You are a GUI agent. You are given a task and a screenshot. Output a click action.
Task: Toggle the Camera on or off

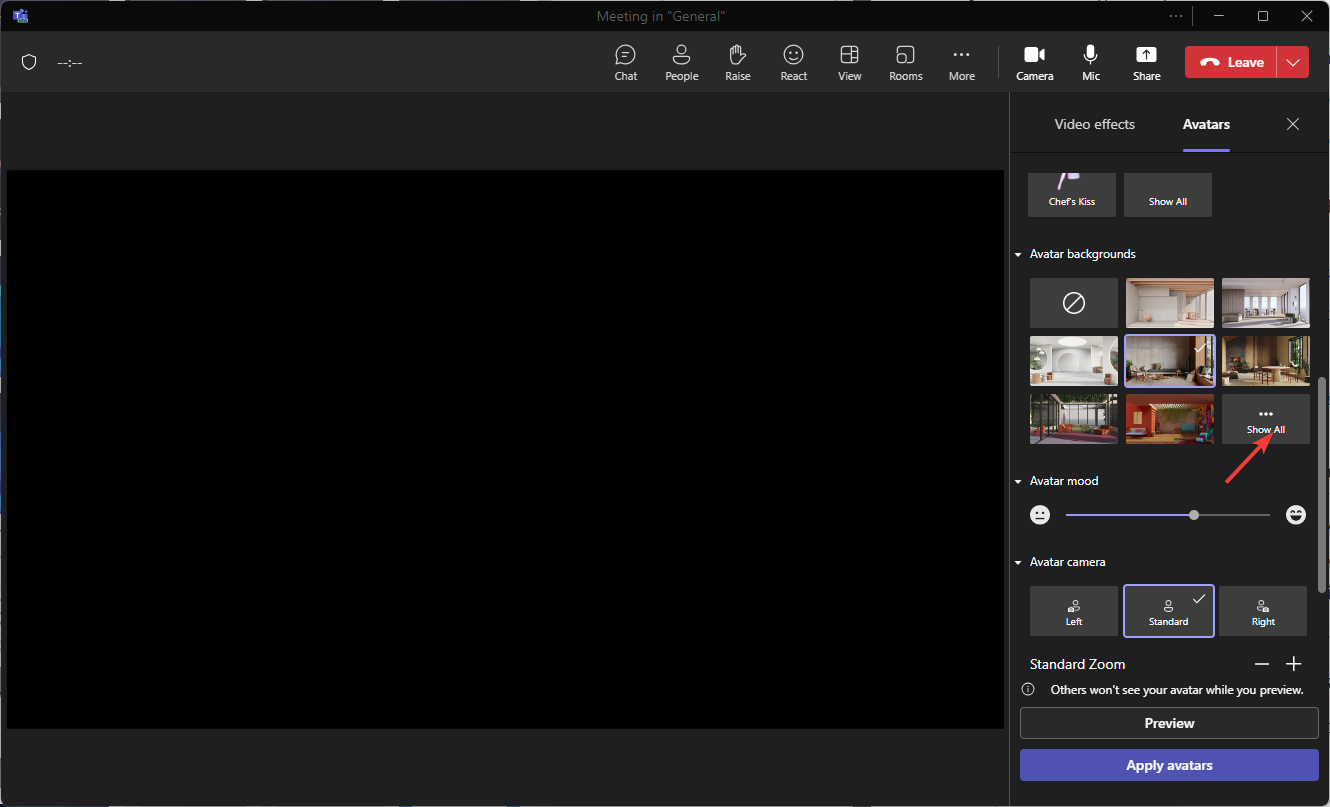[1035, 62]
